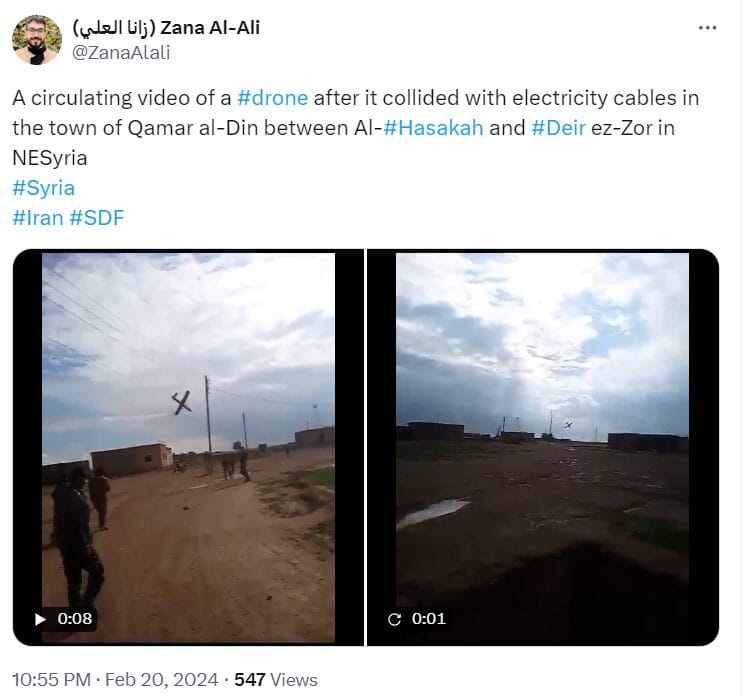Play the left drone video
This screenshot has height=696, width=745.
(x=40, y=619)
